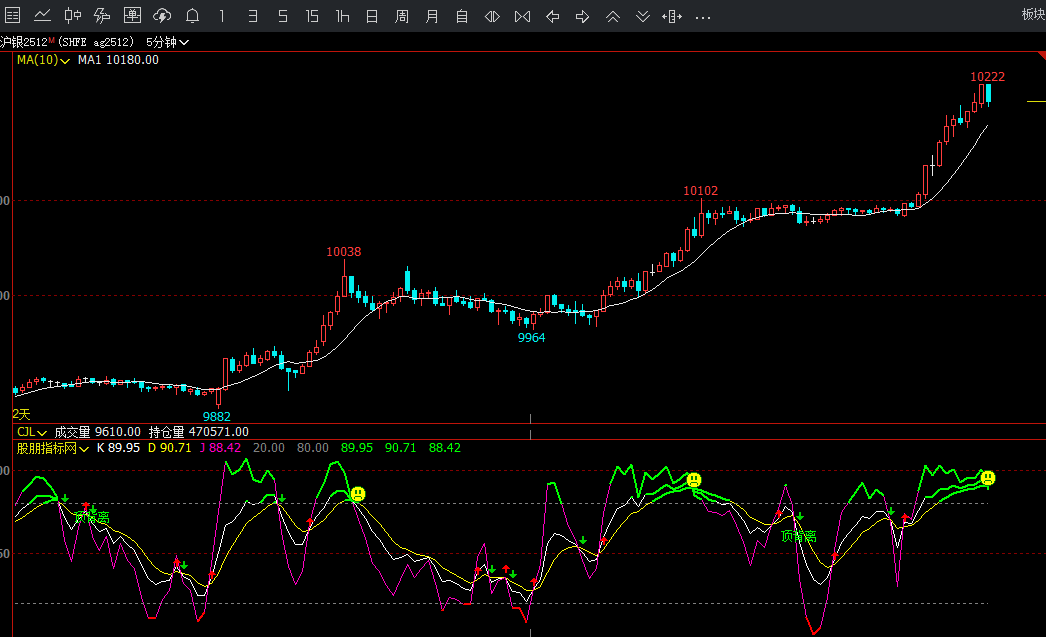1046x637 pixels.
Task: Click the left arrow navigation icon
Action: [x=552, y=16]
